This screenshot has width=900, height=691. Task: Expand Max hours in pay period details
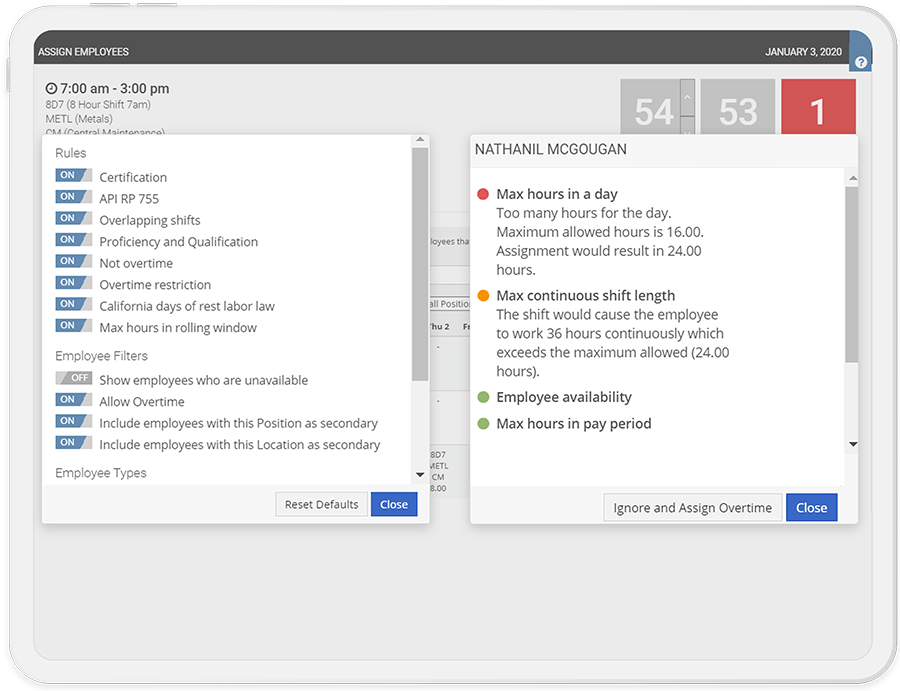click(573, 424)
